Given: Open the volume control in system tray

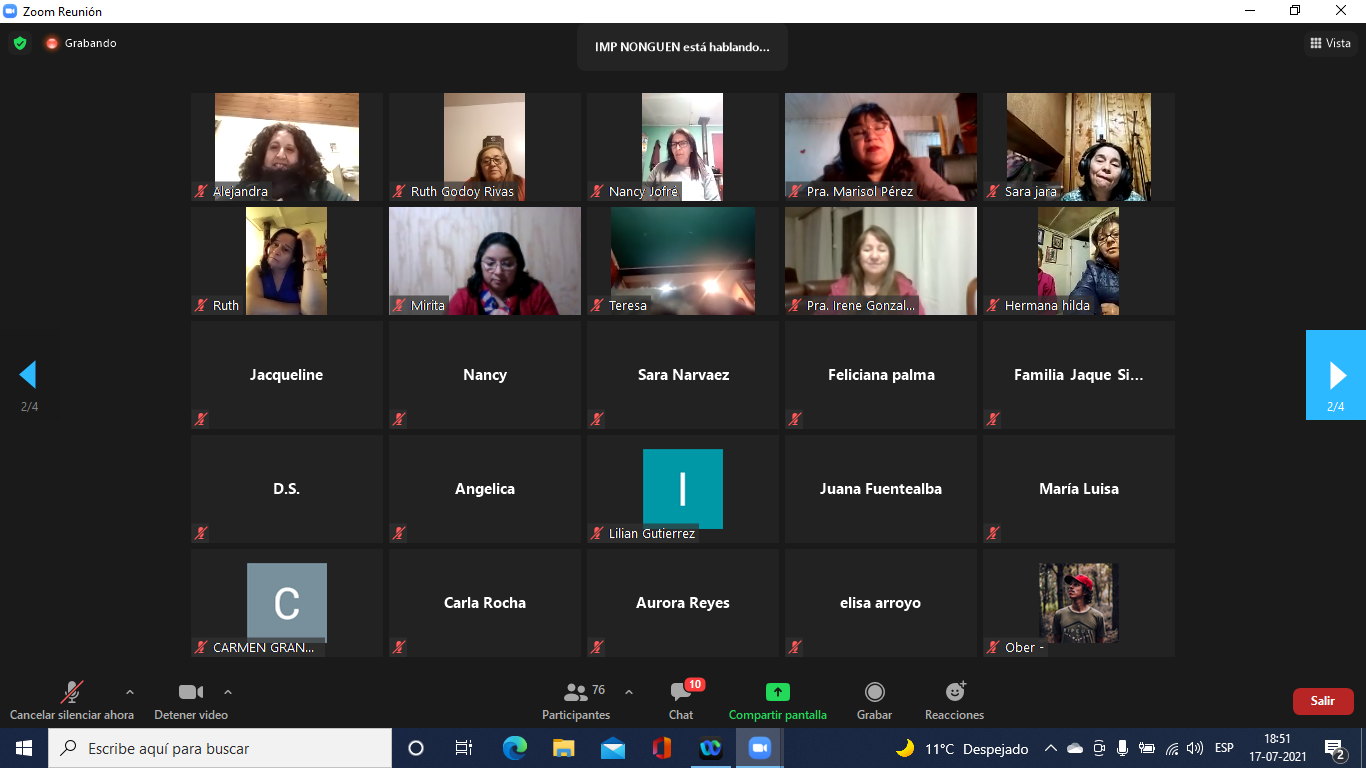Looking at the screenshot, I should [1195, 748].
